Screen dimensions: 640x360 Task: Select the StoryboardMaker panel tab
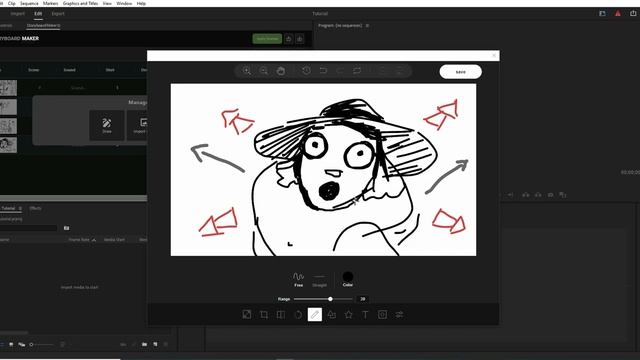[44, 25]
